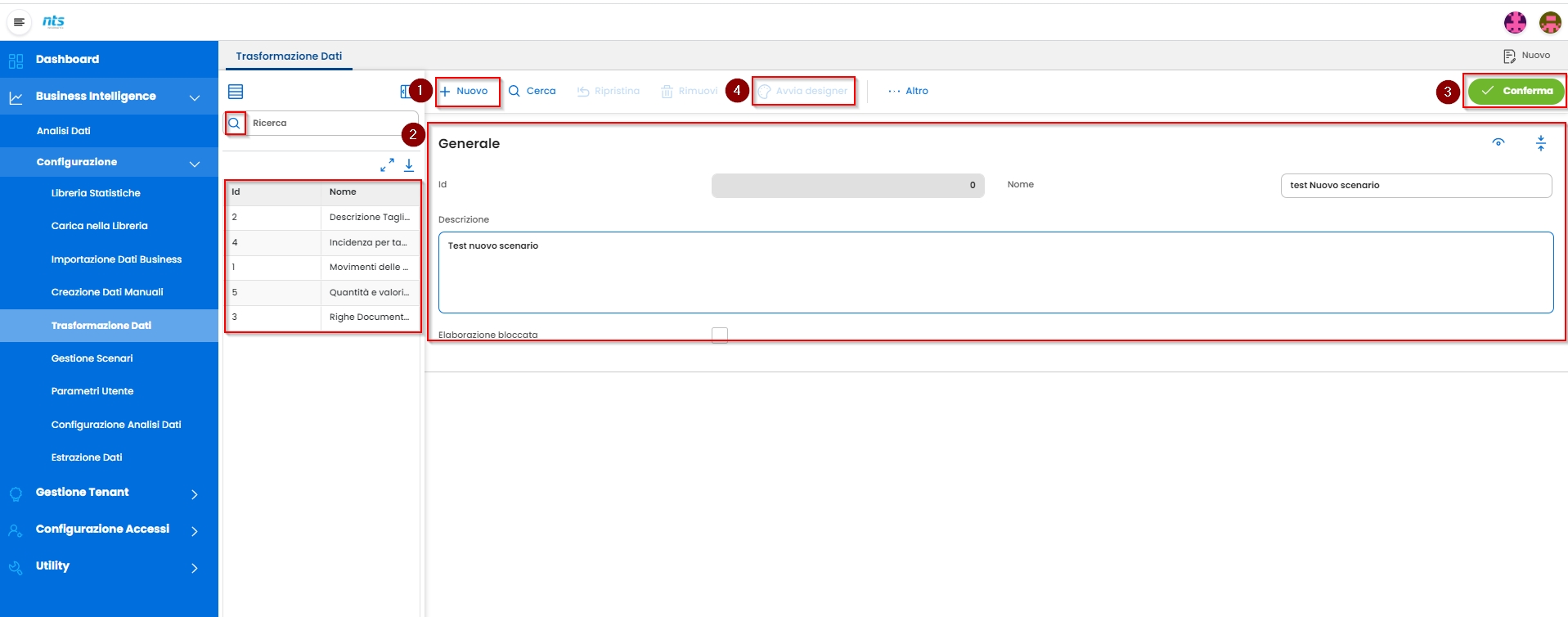Open the green-brown user avatar
The height and width of the screenshot is (617, 1568).
[1550, 22]
